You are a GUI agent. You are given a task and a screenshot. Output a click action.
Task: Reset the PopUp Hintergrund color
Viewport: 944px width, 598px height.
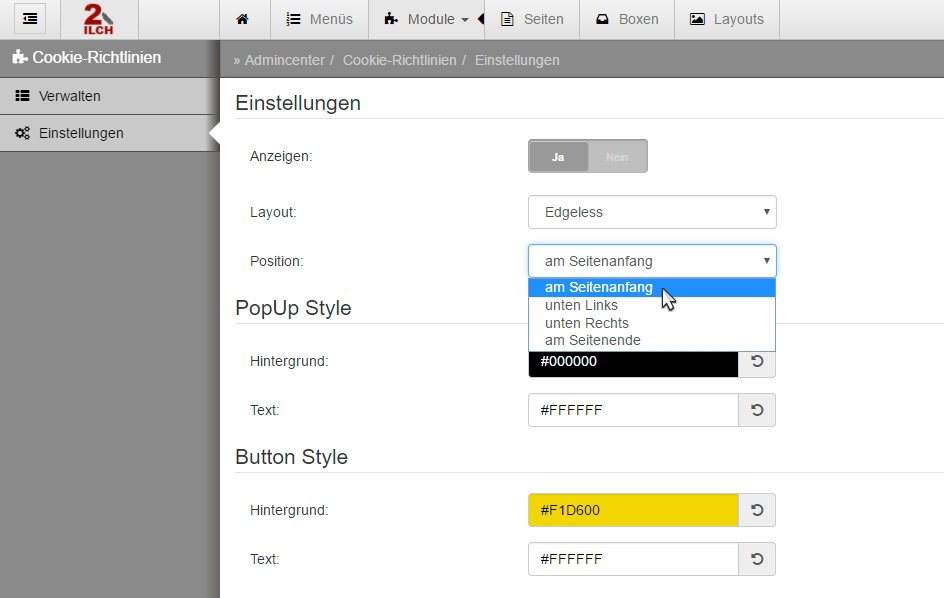(x=757, y=363)
